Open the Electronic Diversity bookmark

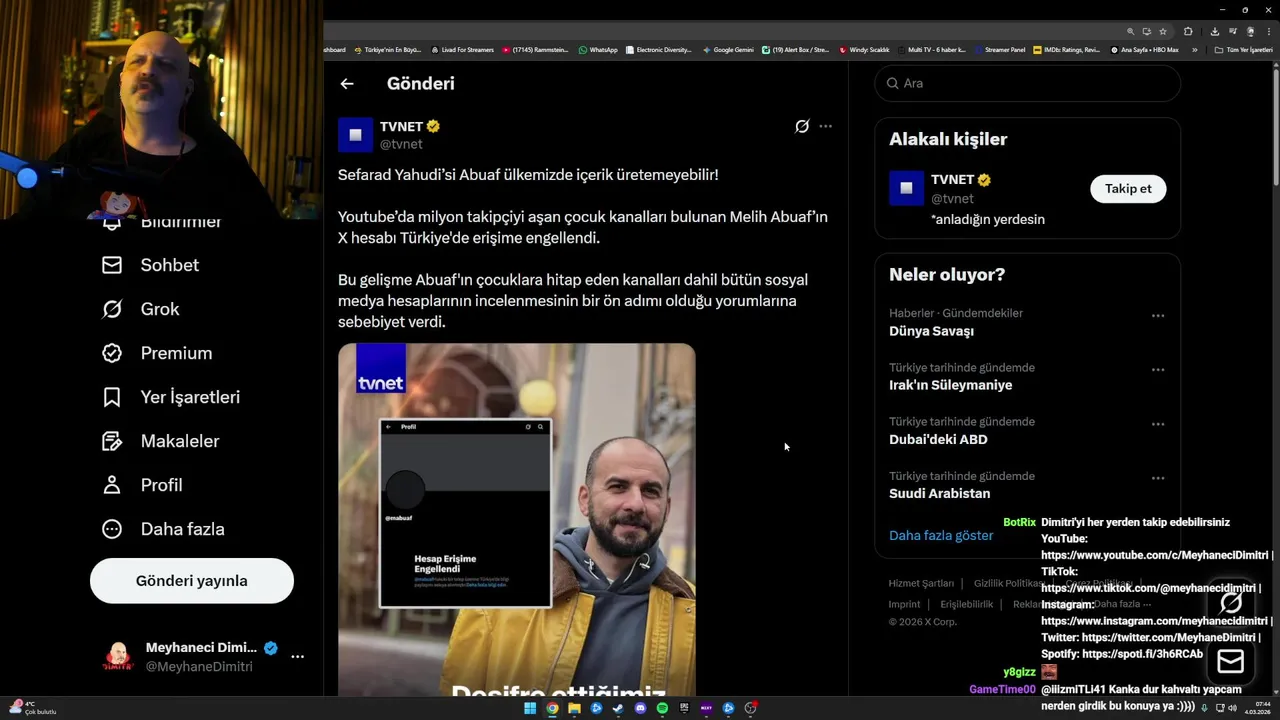coord(659,50)
